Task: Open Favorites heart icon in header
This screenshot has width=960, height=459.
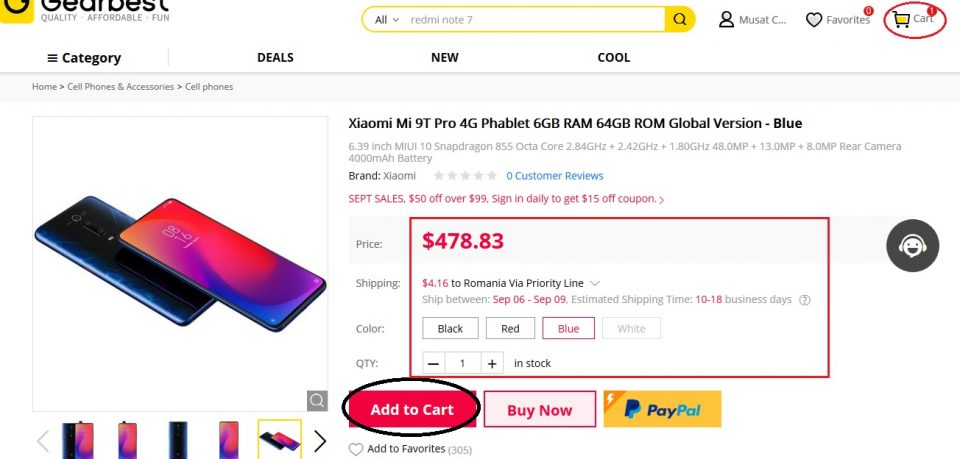Action: pyautogui.click(x=814, y=20)
